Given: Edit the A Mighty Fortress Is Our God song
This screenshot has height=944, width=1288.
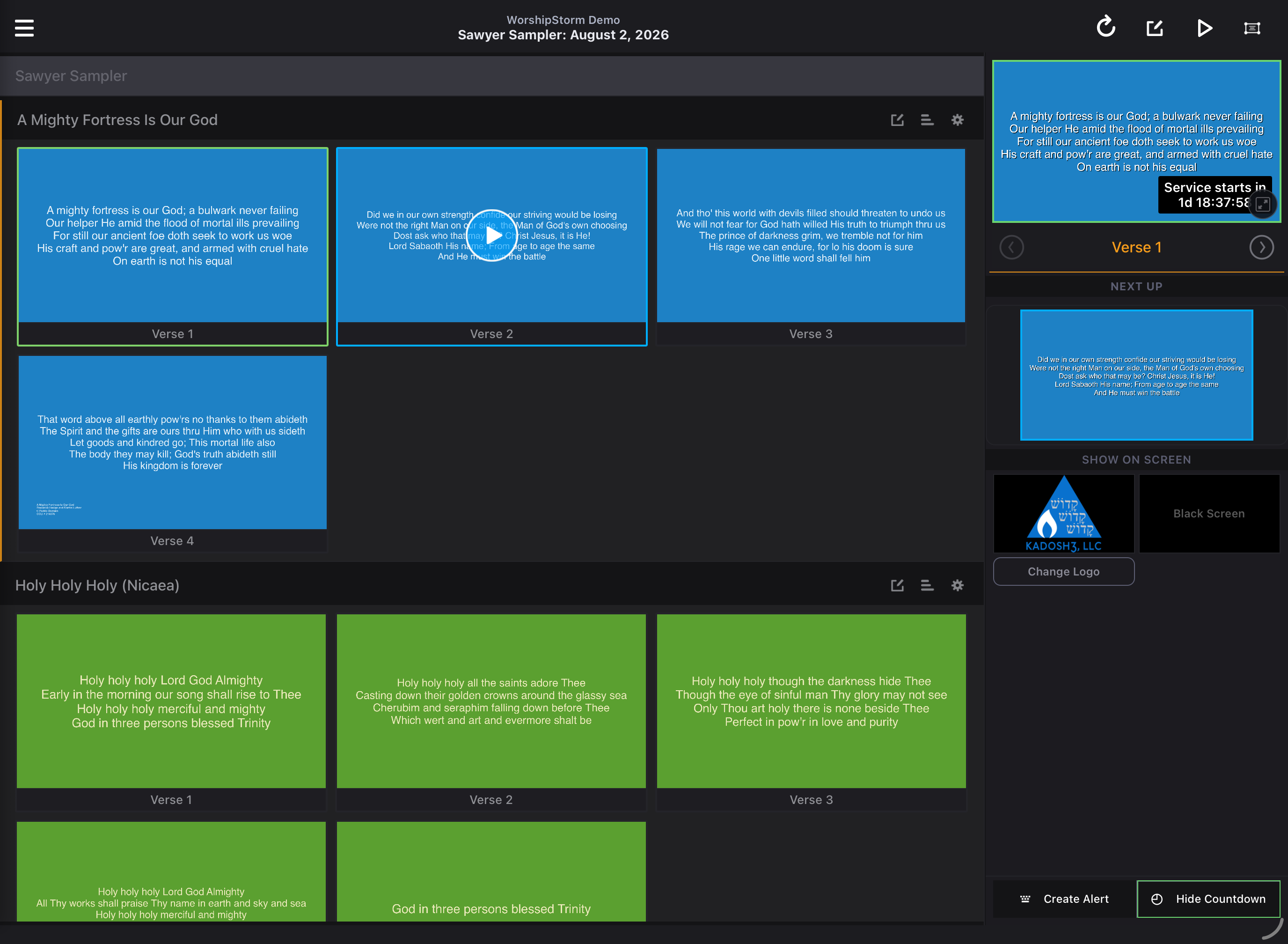Looking at the screenshot, I should click(897, 120).
